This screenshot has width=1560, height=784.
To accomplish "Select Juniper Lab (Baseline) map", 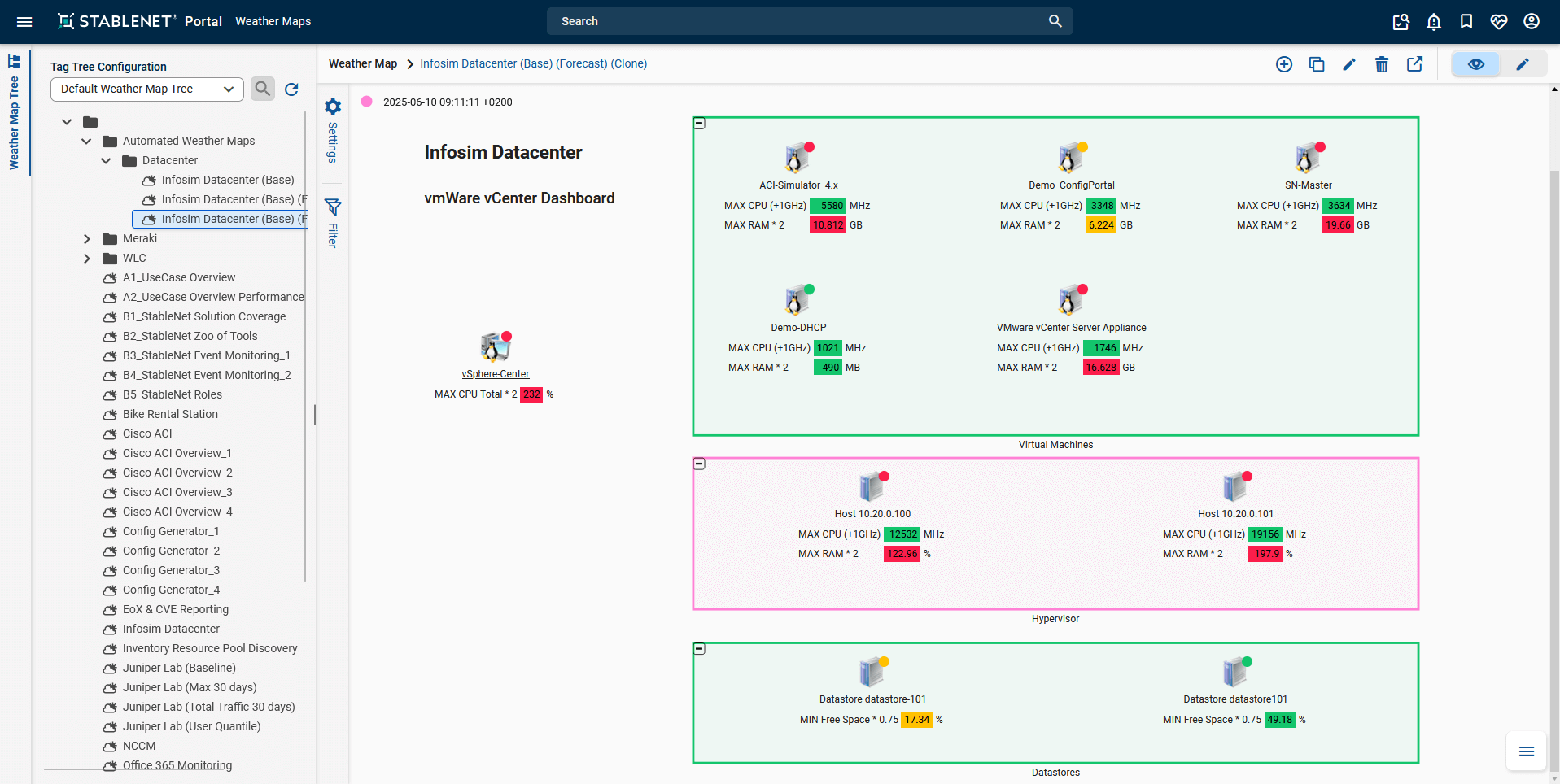I will [x=179, y=668].
